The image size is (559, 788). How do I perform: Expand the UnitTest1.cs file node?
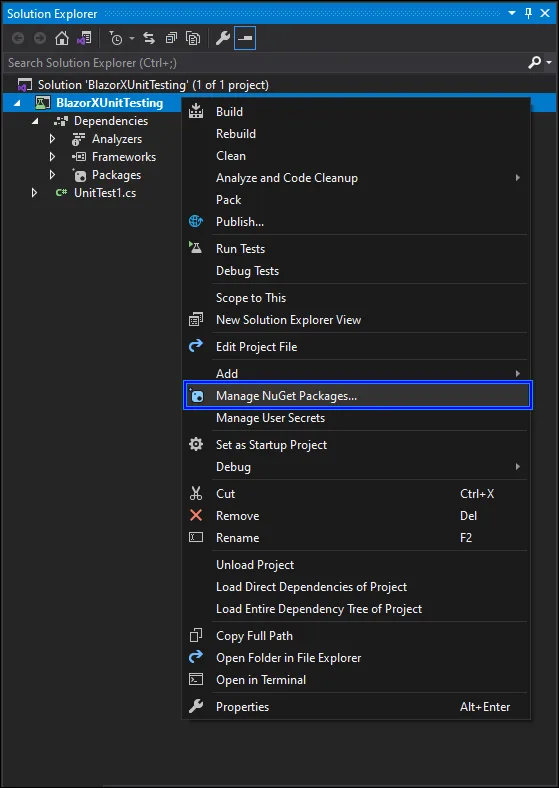coord(34,192)
